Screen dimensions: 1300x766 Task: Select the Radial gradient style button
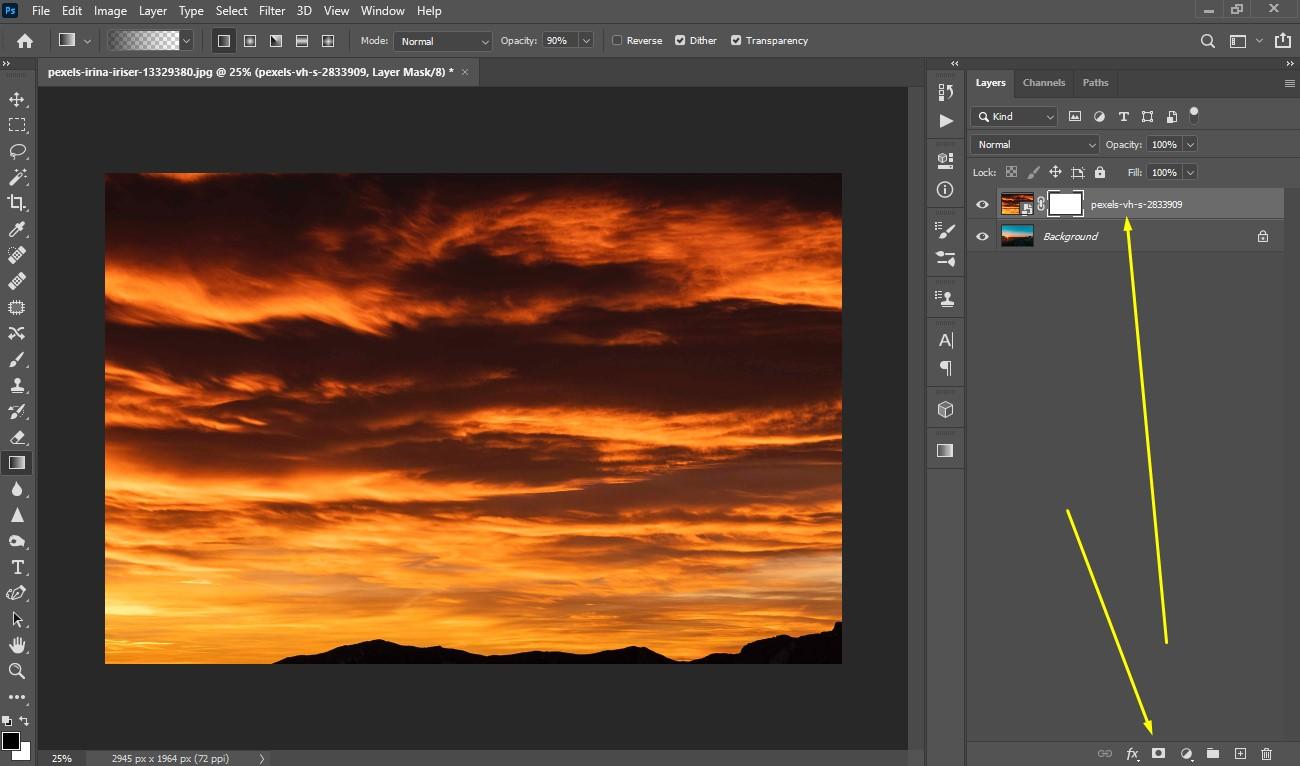pyautogui.click(x=249, y=41)
